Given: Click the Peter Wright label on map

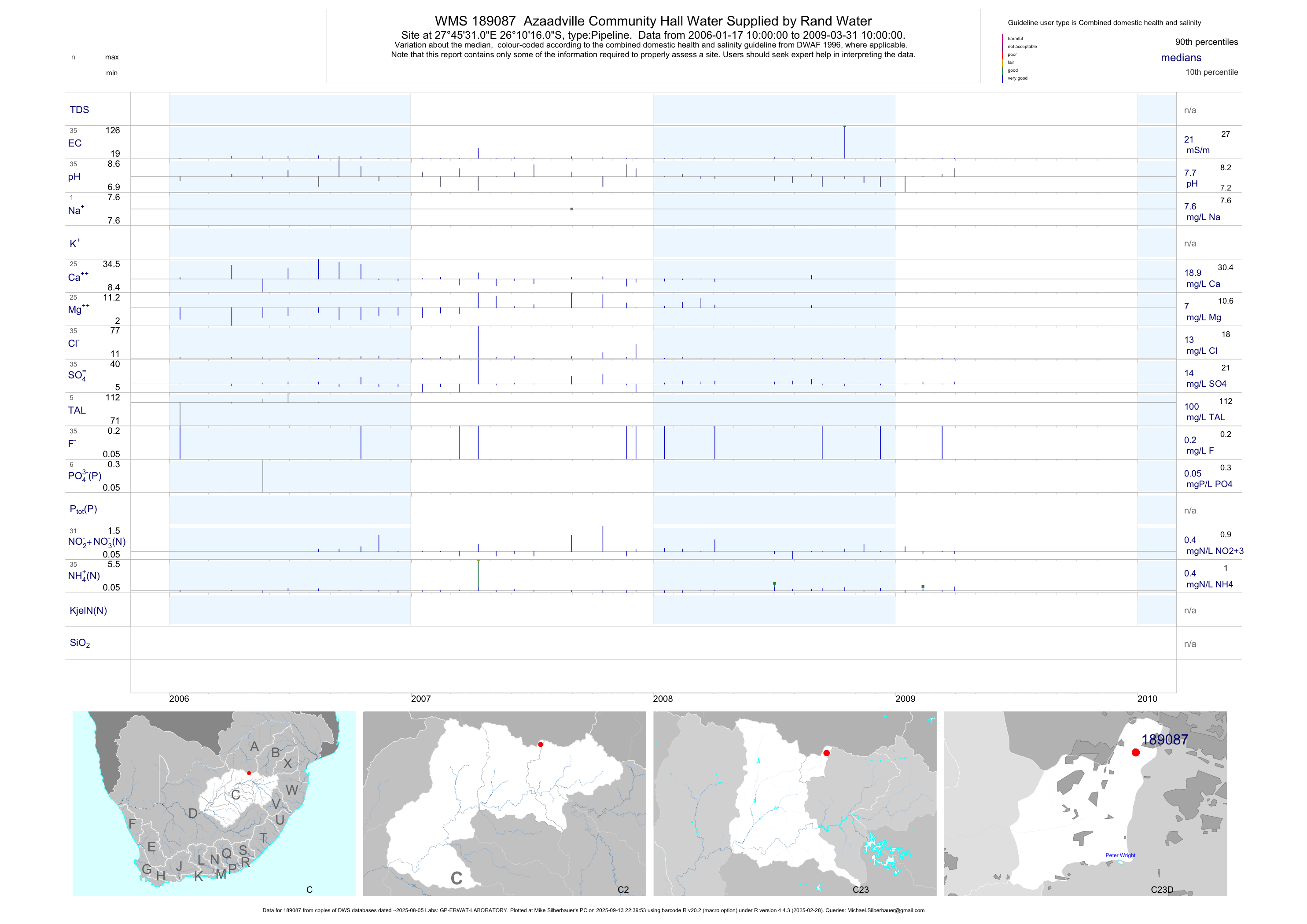Looking at the screenshot, I should click(x=1120, y=855).
